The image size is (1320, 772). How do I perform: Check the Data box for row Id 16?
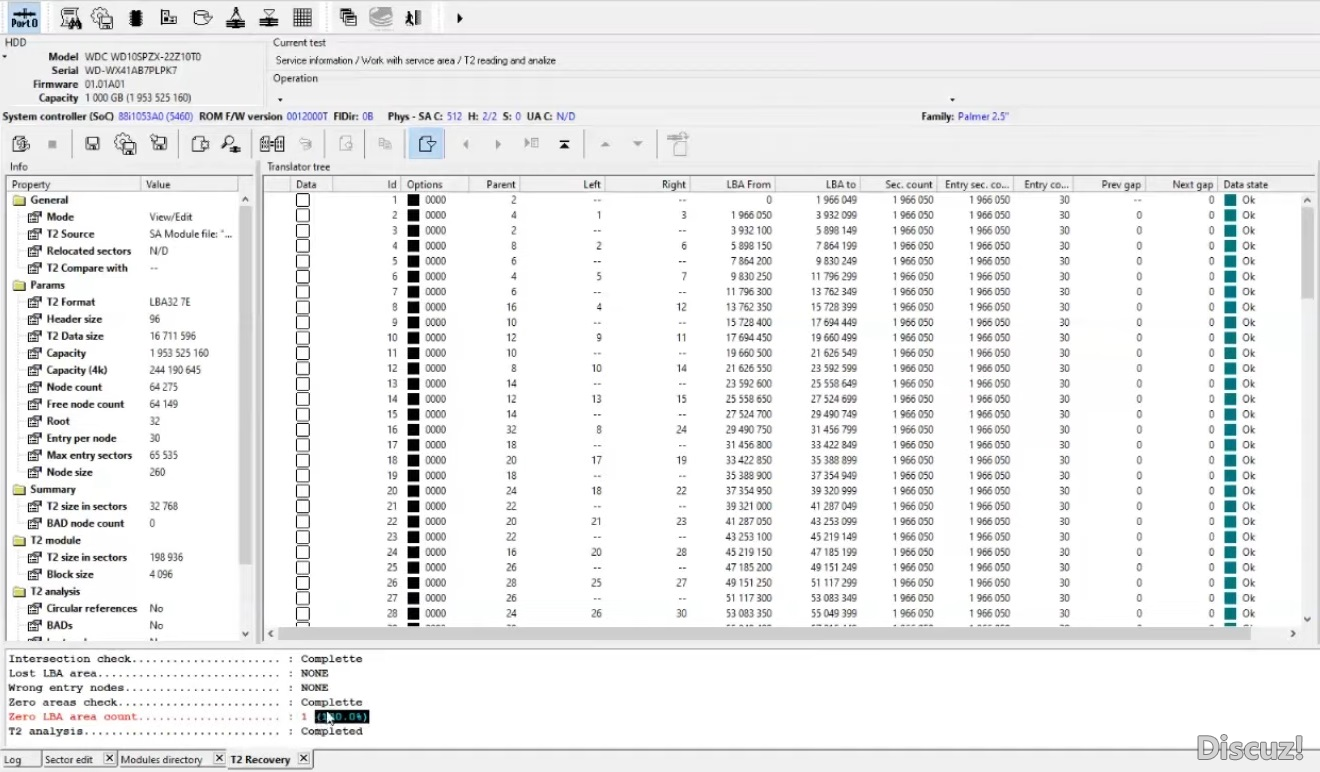[303, 429]
